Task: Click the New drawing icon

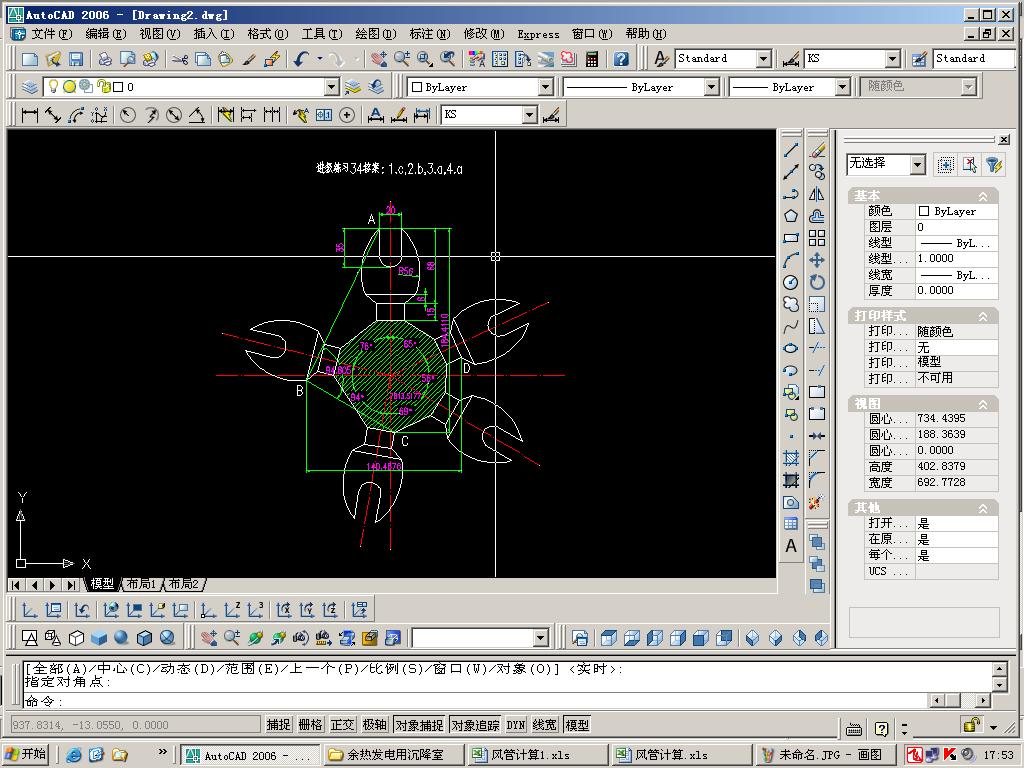Action: click(x=29, y=59)
